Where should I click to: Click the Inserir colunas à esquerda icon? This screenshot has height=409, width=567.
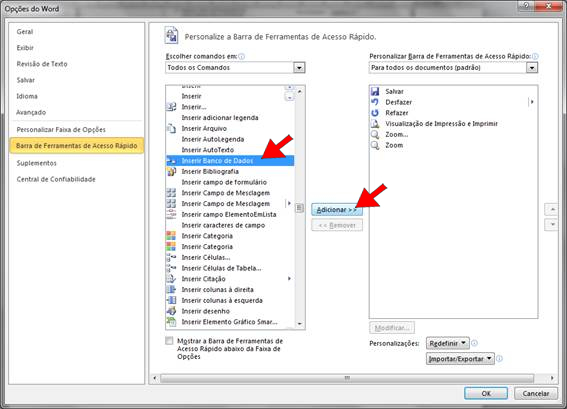[x=171, y=300]
